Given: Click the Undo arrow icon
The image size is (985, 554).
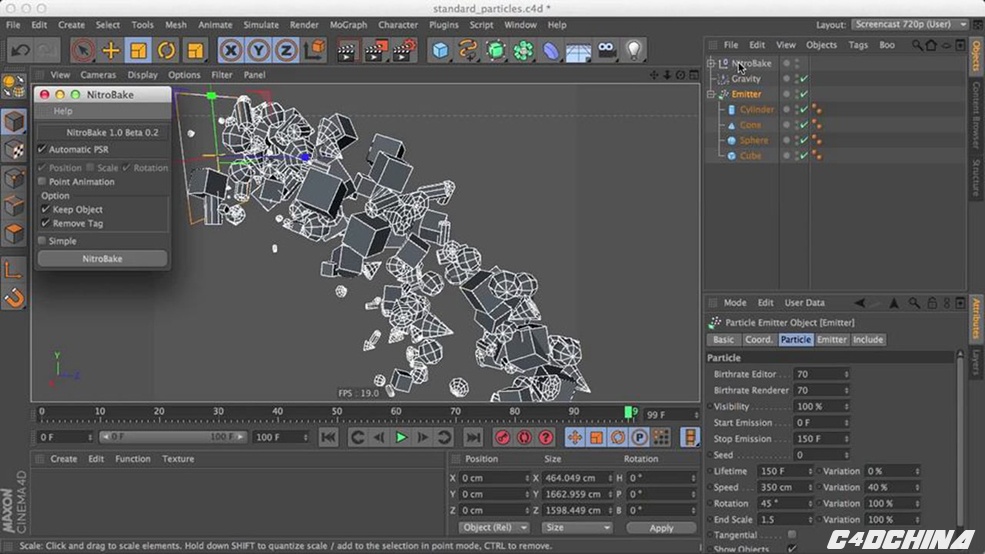Looking at the screenshot, I should click(19, 50).
